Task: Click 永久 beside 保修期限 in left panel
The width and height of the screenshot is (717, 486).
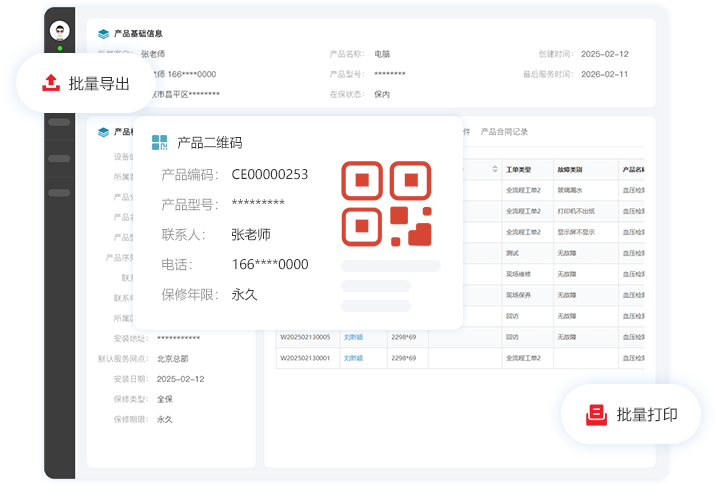Action: click(x=165, y=419)
